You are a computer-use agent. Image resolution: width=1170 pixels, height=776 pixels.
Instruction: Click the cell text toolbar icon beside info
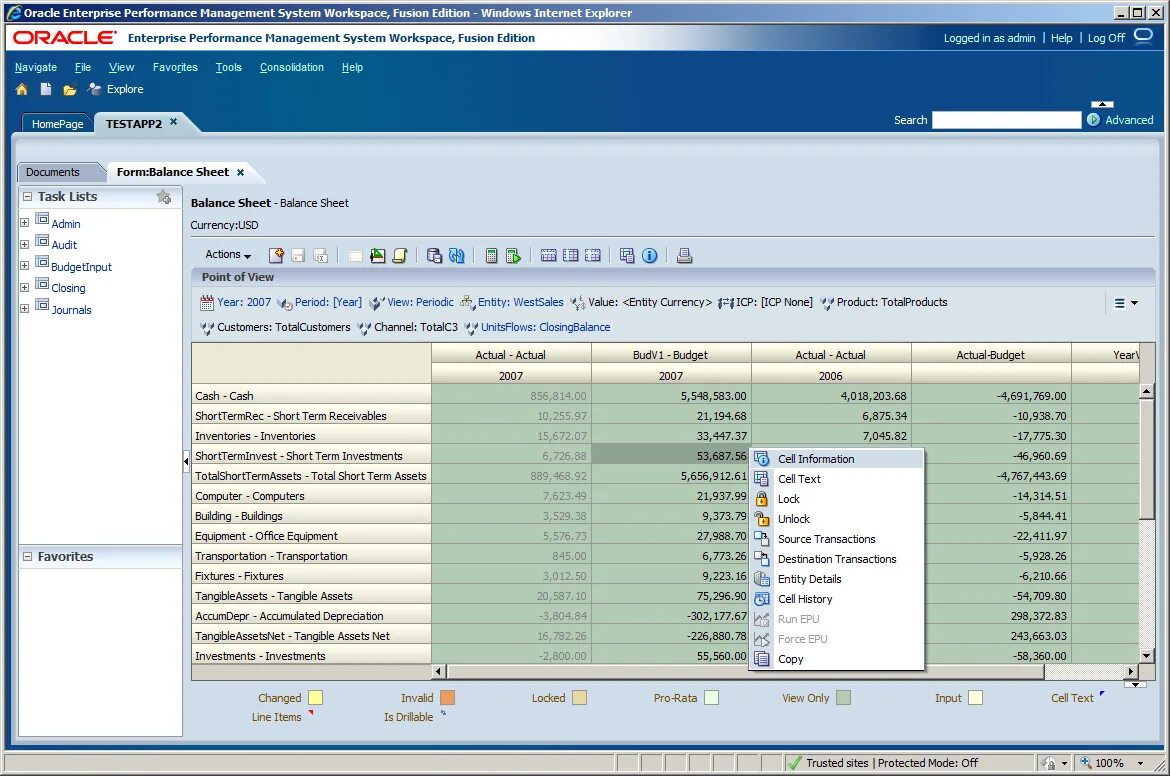(627, 256)
